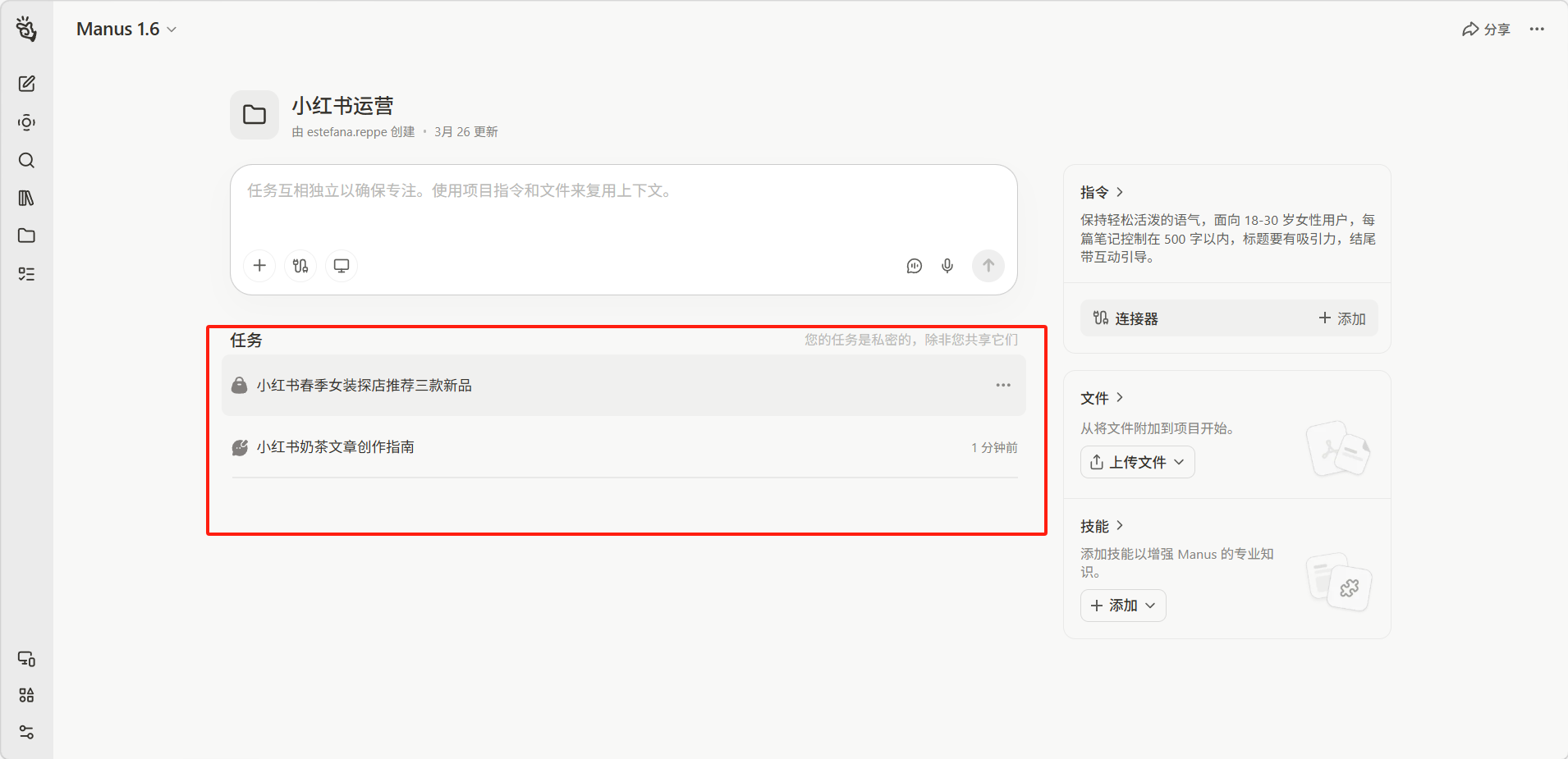The image size is (1568, 759).
Task: Expand the 添加 skills dropdown
Action: [1122, 606]
